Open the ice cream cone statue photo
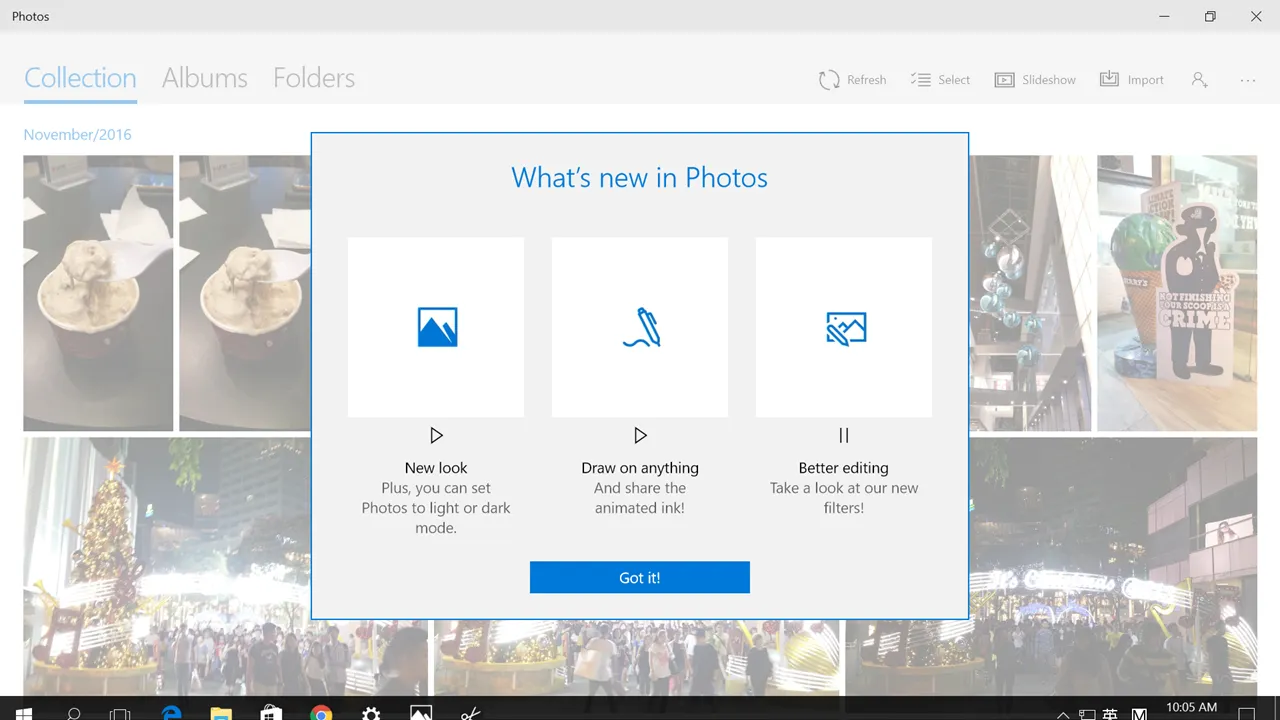The width and height of the screenshot is (1280, 720). [1176, 292]
